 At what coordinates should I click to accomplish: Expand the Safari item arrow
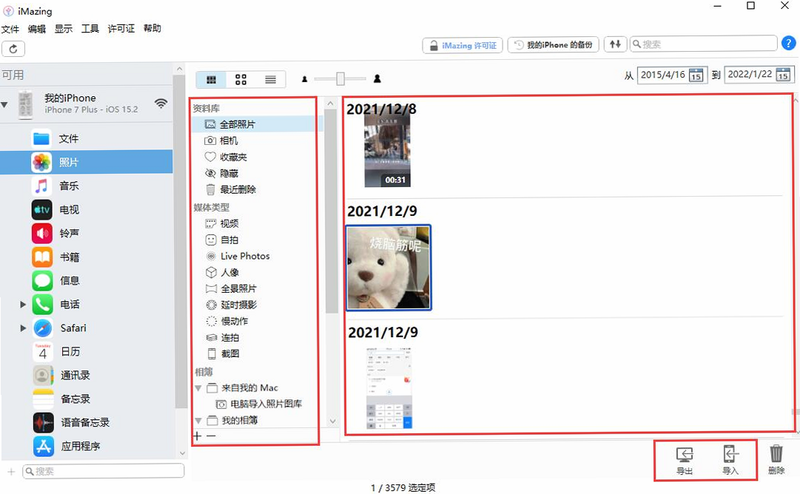[x=23, y=328]
